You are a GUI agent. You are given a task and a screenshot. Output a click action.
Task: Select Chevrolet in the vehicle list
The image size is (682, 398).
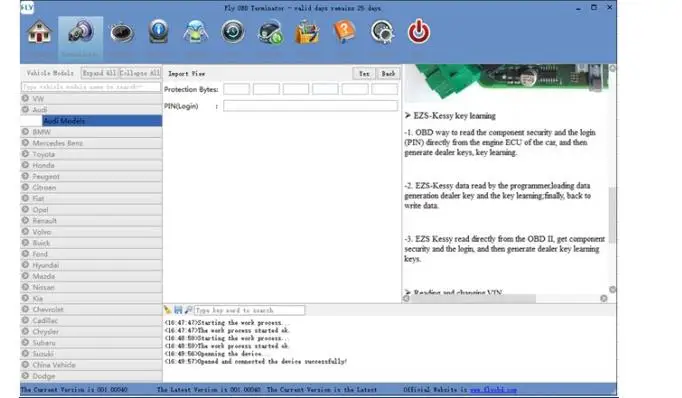[x=91, y=309]
